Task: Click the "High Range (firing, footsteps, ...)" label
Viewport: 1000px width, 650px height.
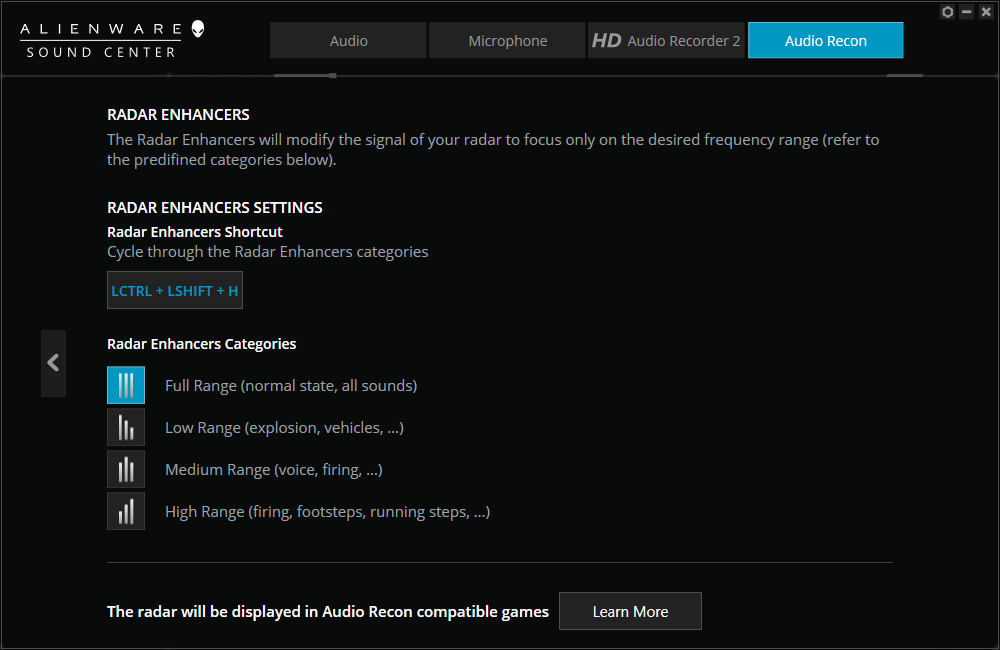Action: 327,511
